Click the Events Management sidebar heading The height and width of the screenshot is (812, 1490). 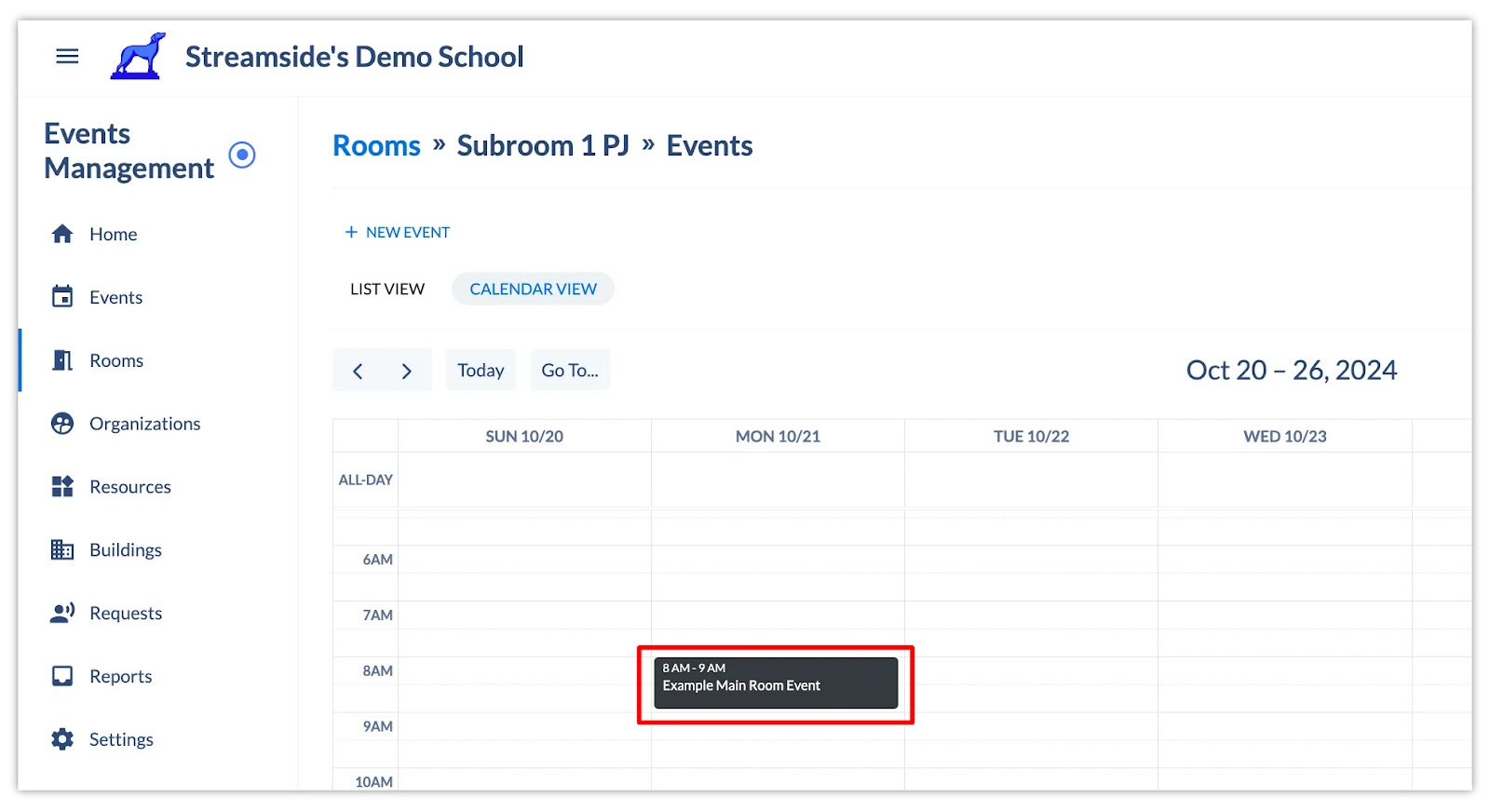coord(129,151)
